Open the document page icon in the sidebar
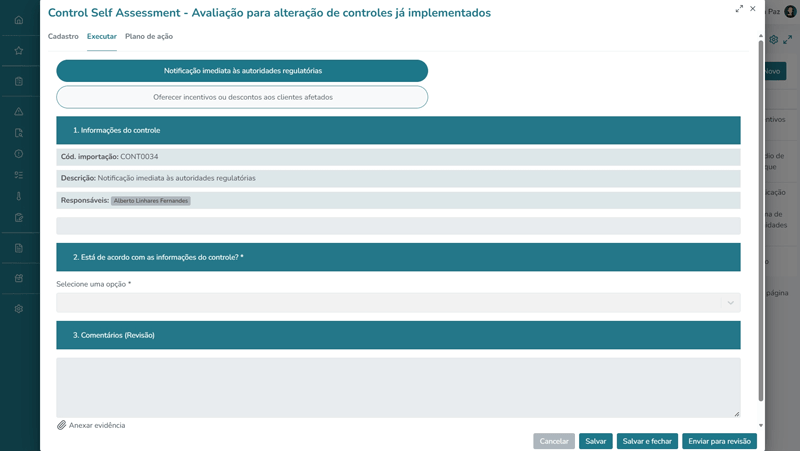The height and width of the screenshot is (451, 800). [x=19, y=248]
